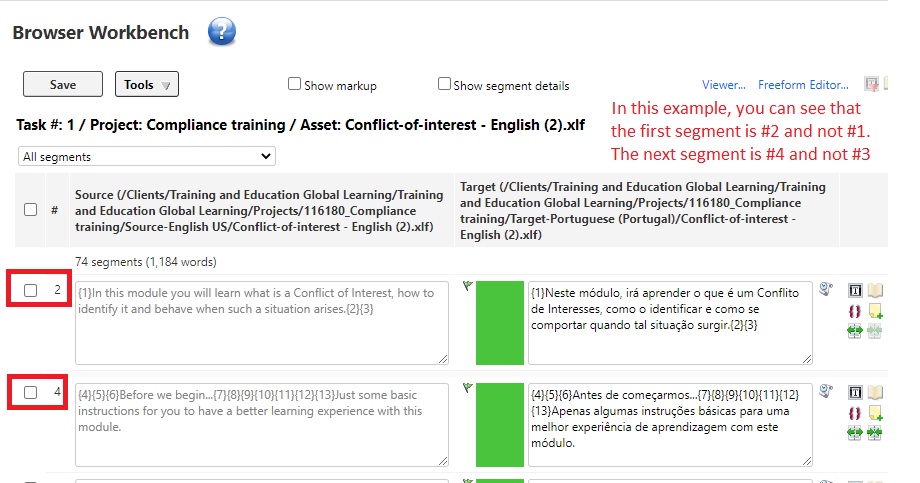Open segment 2 history clock icon
This screenshot has height=483, width=920.
coord(826,289)
